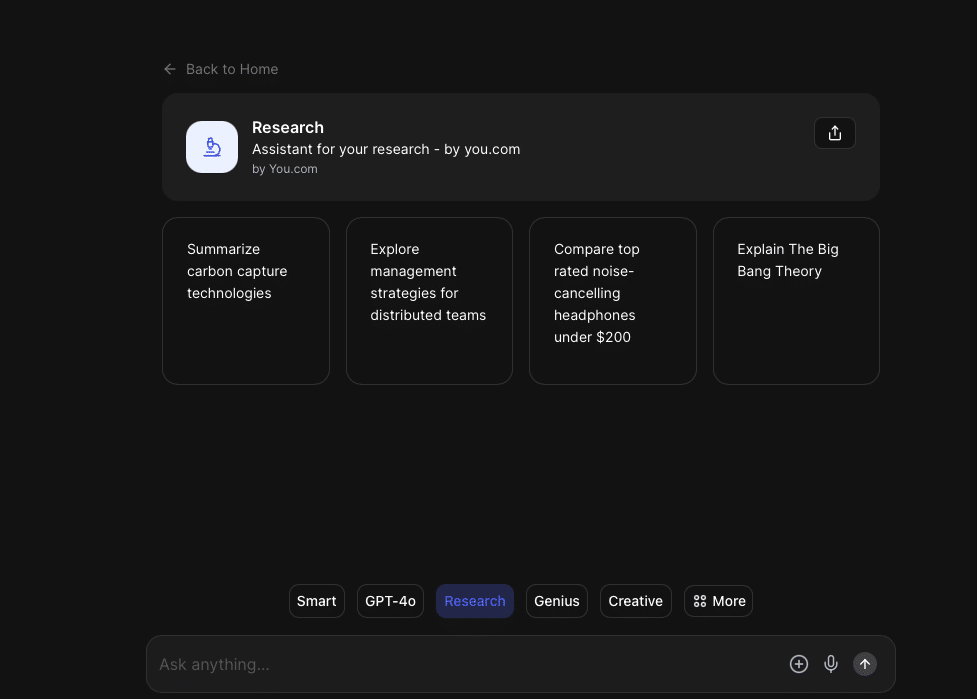Choose the Genius mode
Screen dimensions: 977x699
point(557,601)
